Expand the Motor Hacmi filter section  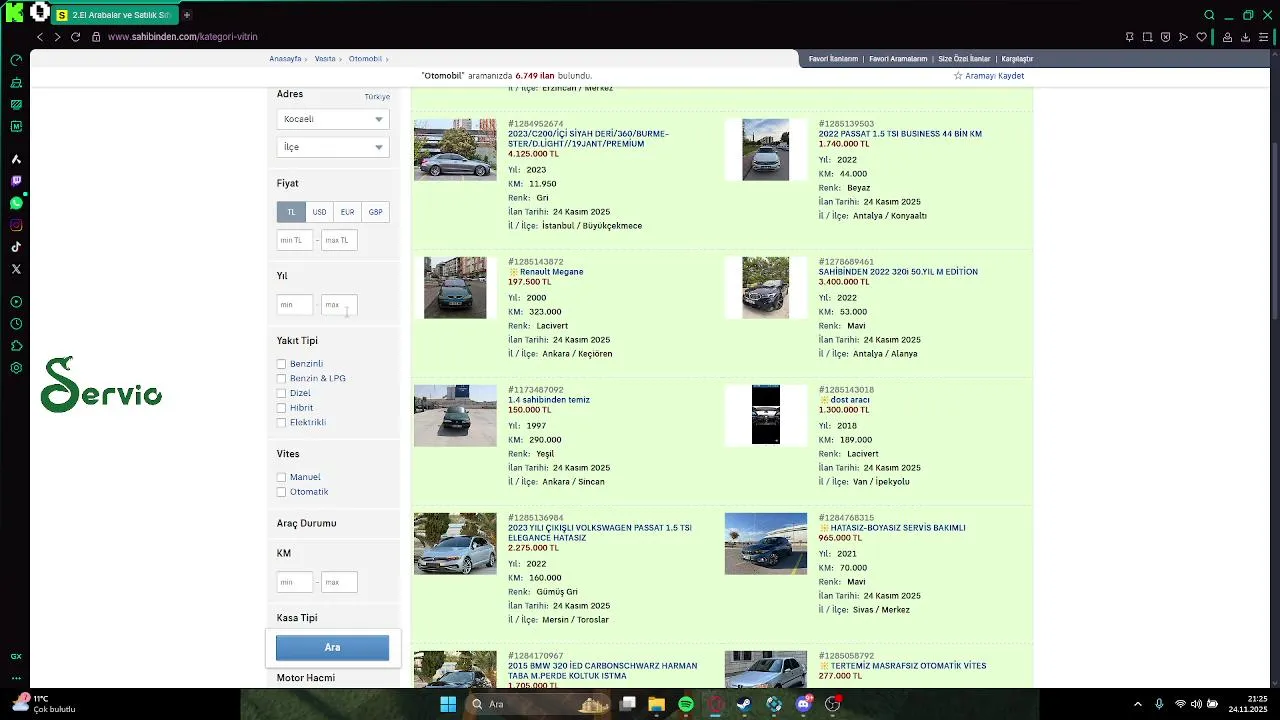coord(306,678)
